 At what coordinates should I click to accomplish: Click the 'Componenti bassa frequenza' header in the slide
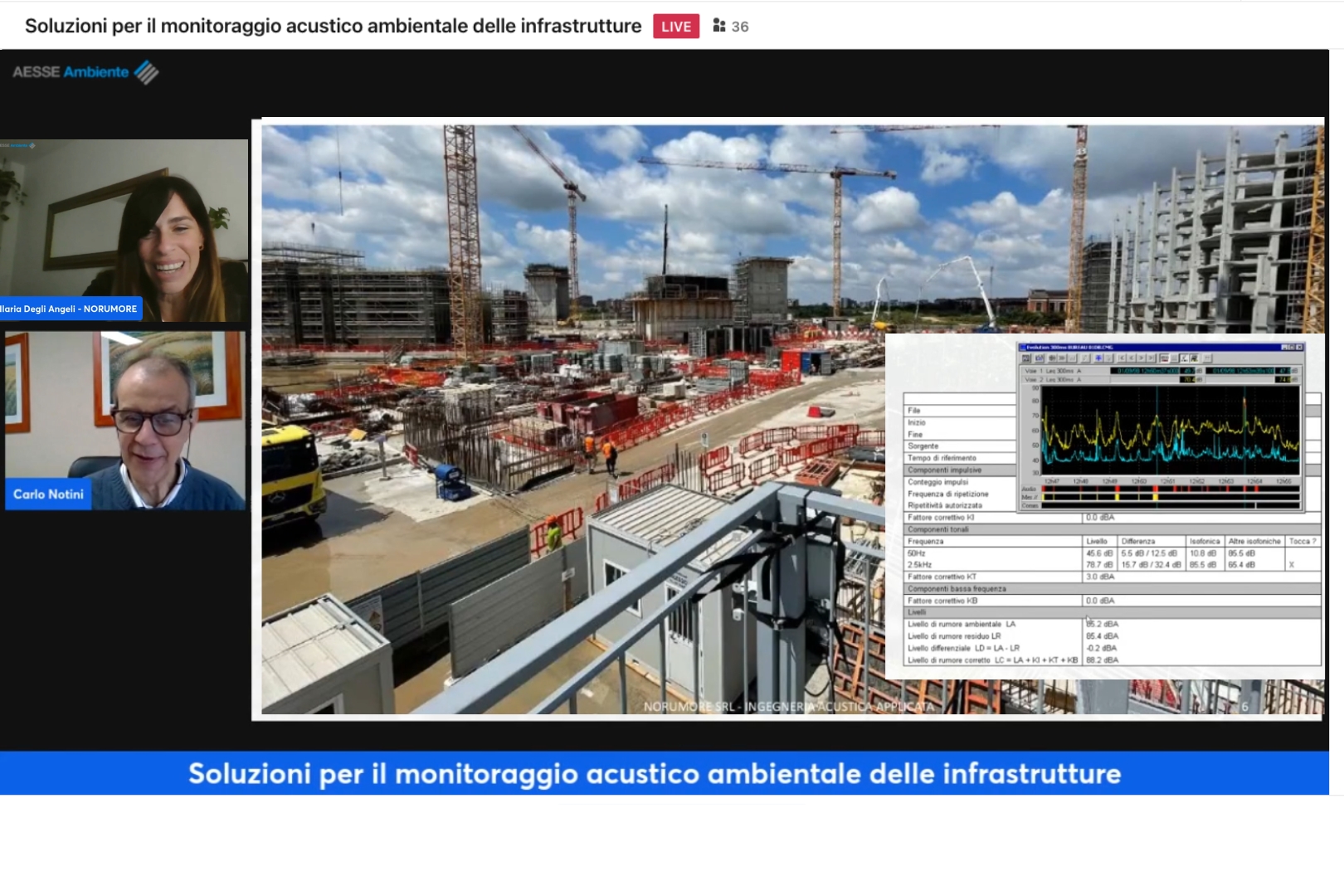1112,588
